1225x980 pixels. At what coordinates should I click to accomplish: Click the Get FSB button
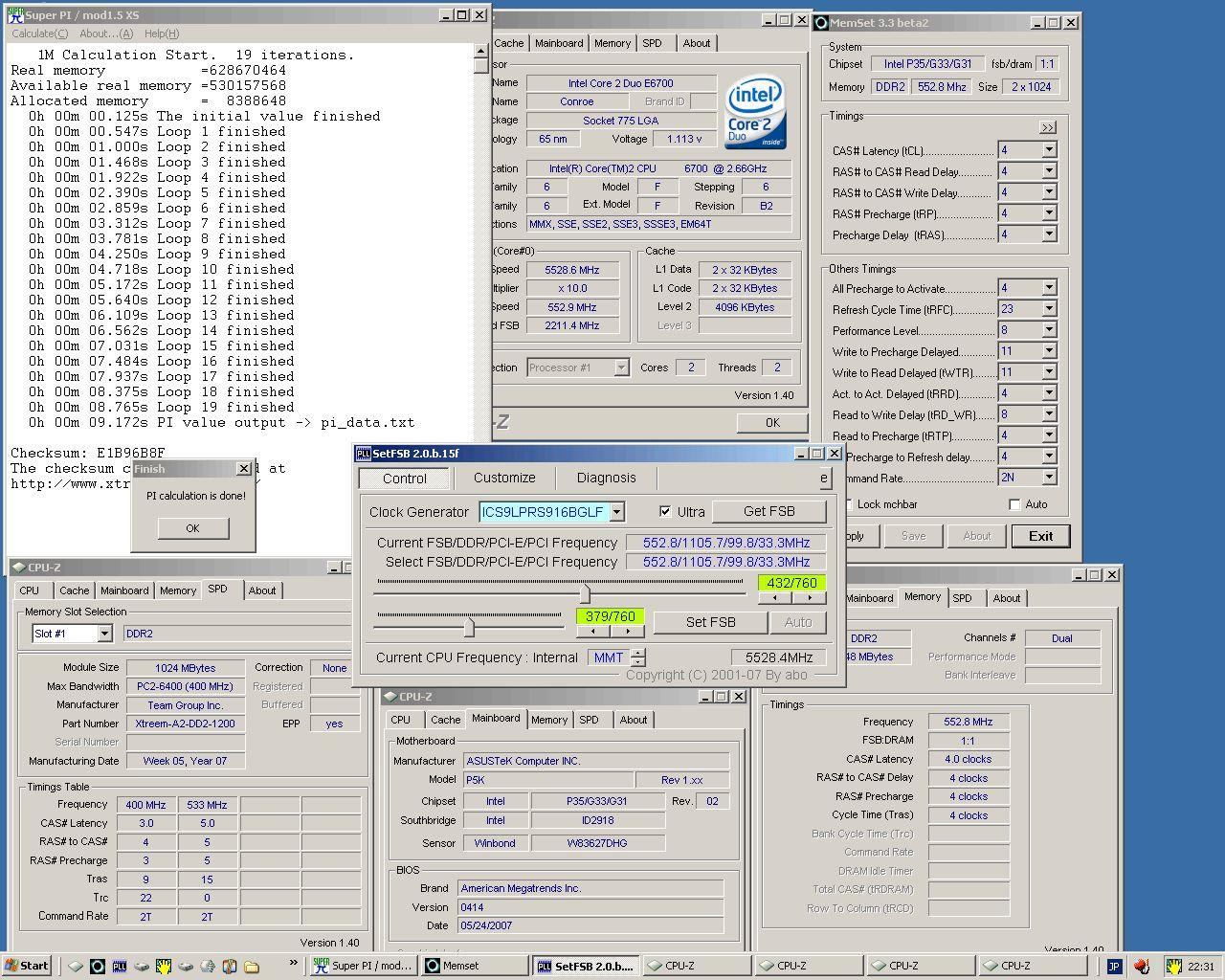(x=769, y=511)
